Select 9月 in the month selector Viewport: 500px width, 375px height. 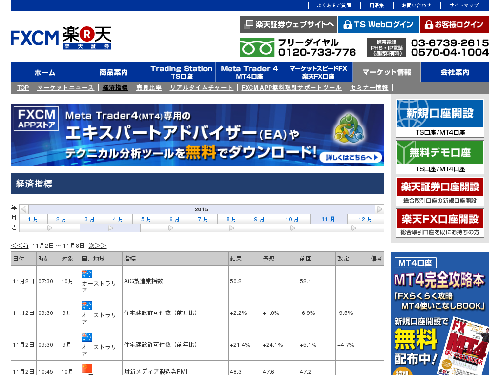(259, 219)
